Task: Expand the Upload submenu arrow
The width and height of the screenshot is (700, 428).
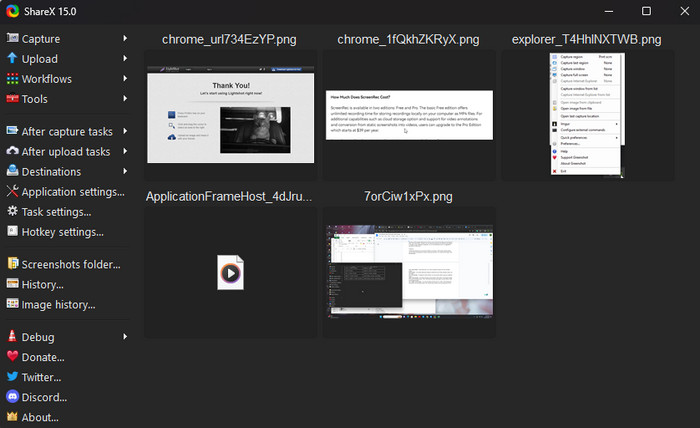Action: 125,58
